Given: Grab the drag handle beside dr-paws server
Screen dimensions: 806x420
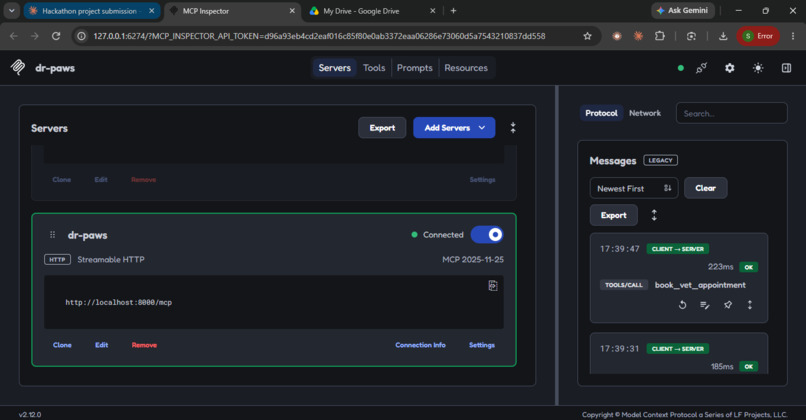Looking at the screenshot, I should 52,235.
